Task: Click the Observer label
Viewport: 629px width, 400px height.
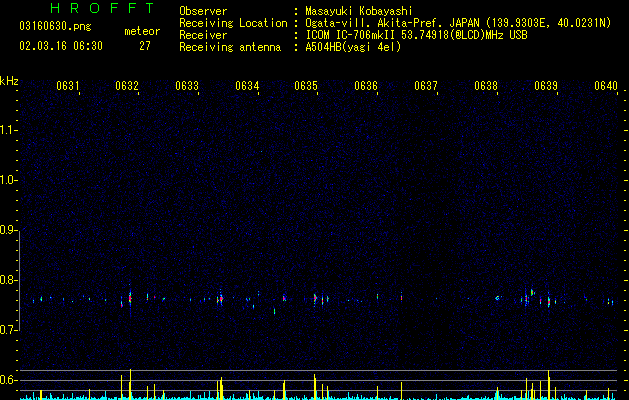Action: 203,11
